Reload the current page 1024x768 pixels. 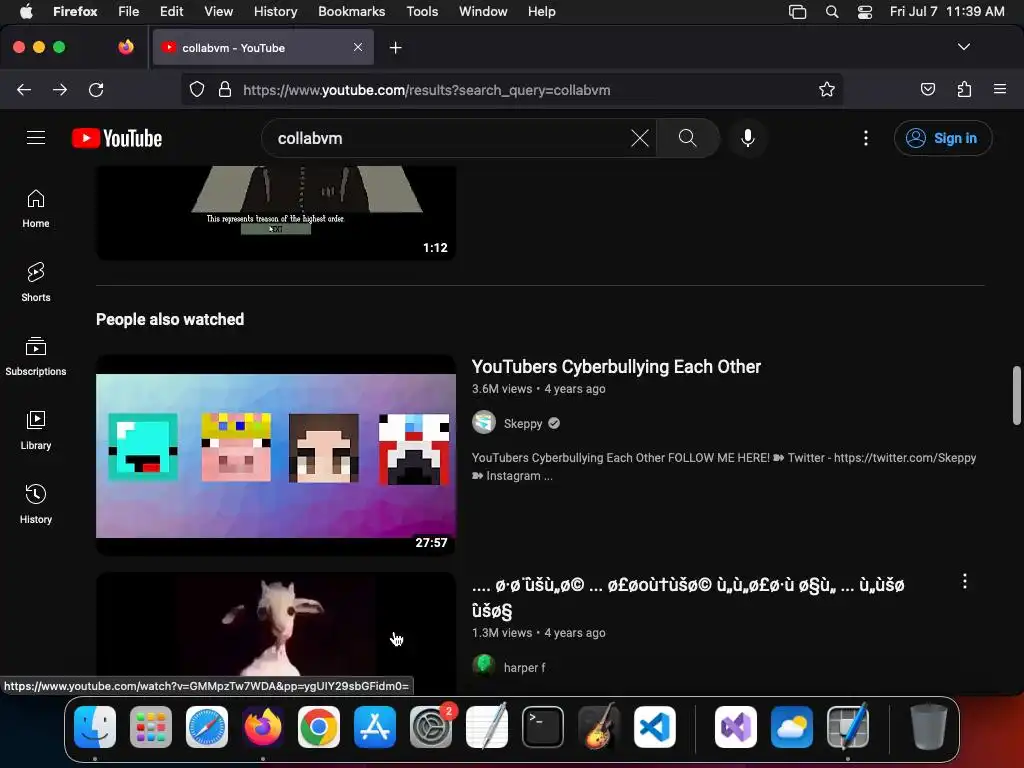[x=96, y=89]
